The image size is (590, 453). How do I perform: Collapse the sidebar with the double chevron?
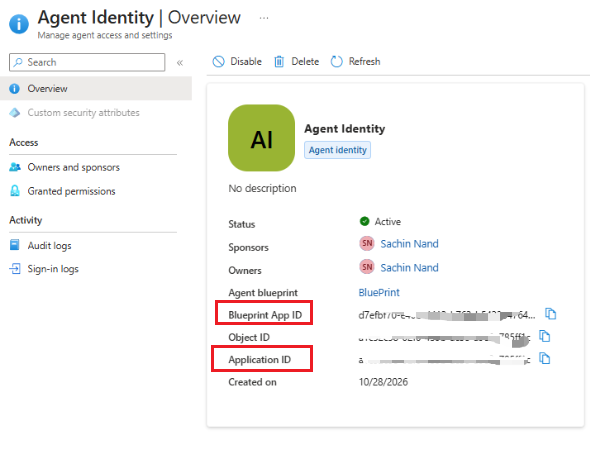180,63
